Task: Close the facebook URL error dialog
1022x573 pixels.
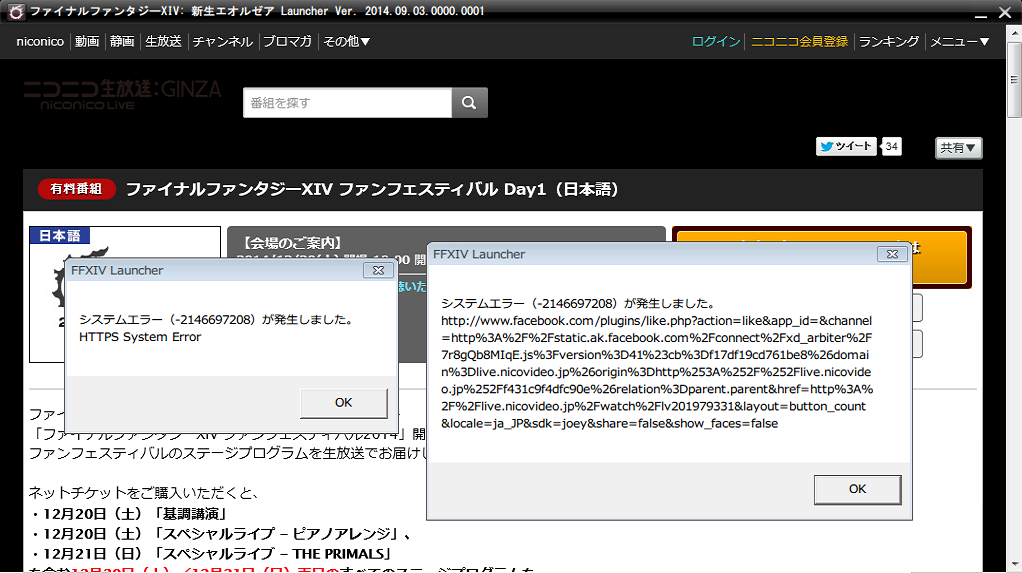Action: tap(892, 254)
